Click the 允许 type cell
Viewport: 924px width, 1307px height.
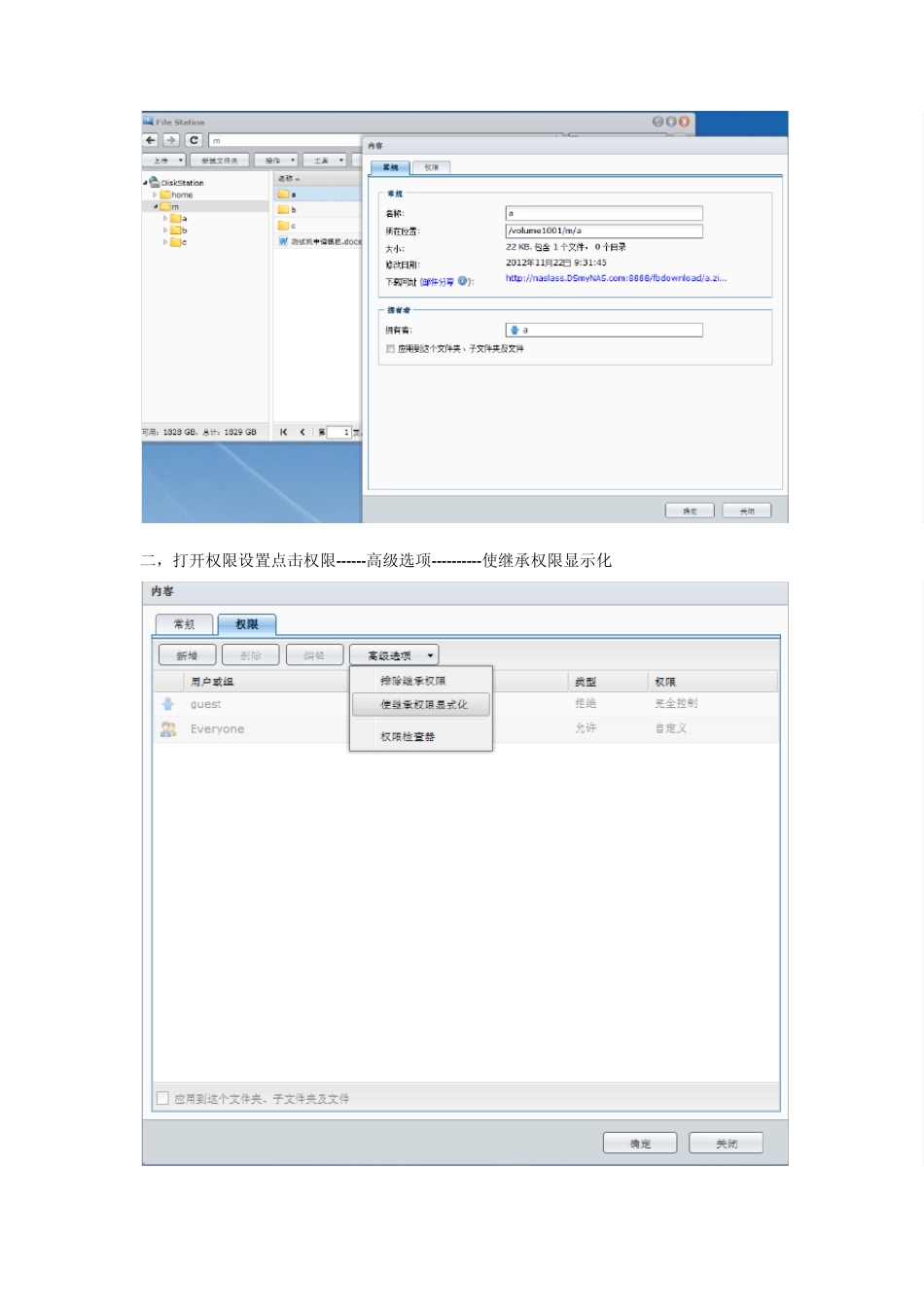click(x=586, y=728)
